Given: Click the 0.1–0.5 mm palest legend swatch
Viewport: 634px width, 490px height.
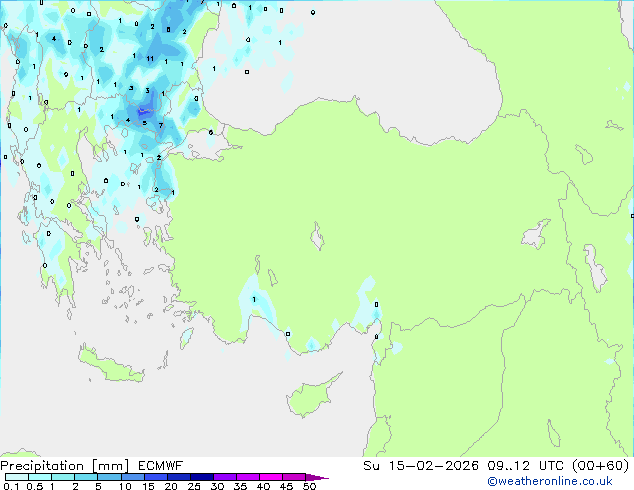Looking at the screenshot, I should tap(17, 477).
